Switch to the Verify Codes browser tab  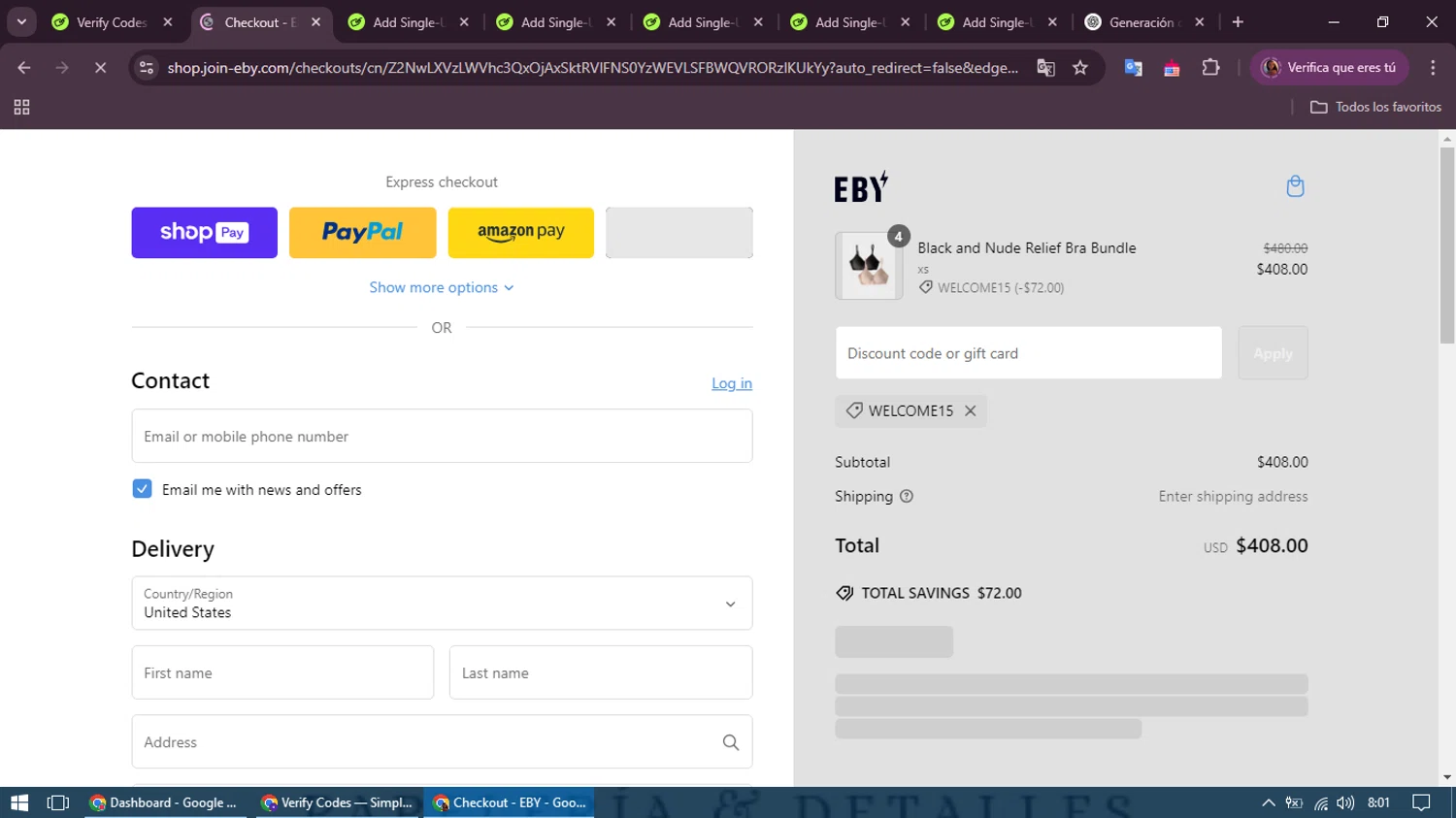[x=111, y=22]
